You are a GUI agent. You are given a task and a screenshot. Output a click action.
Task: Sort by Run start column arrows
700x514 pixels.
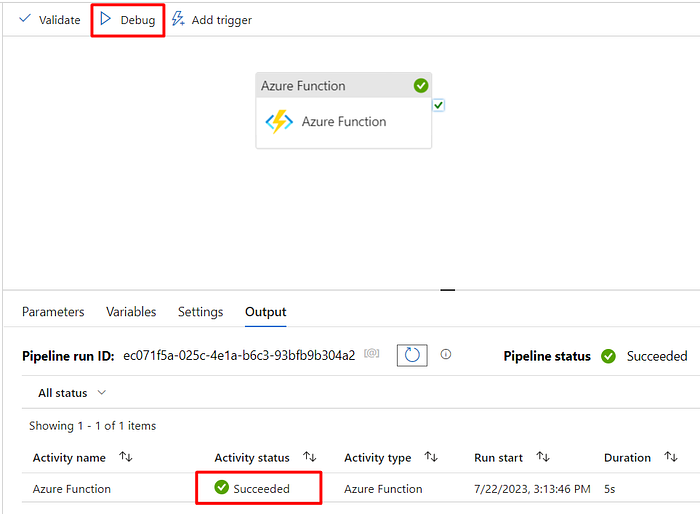tap(543, 457)
